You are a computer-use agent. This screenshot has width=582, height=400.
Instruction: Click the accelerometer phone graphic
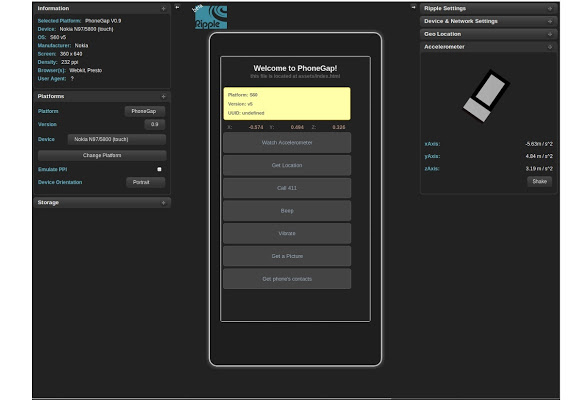click(486, 96)
